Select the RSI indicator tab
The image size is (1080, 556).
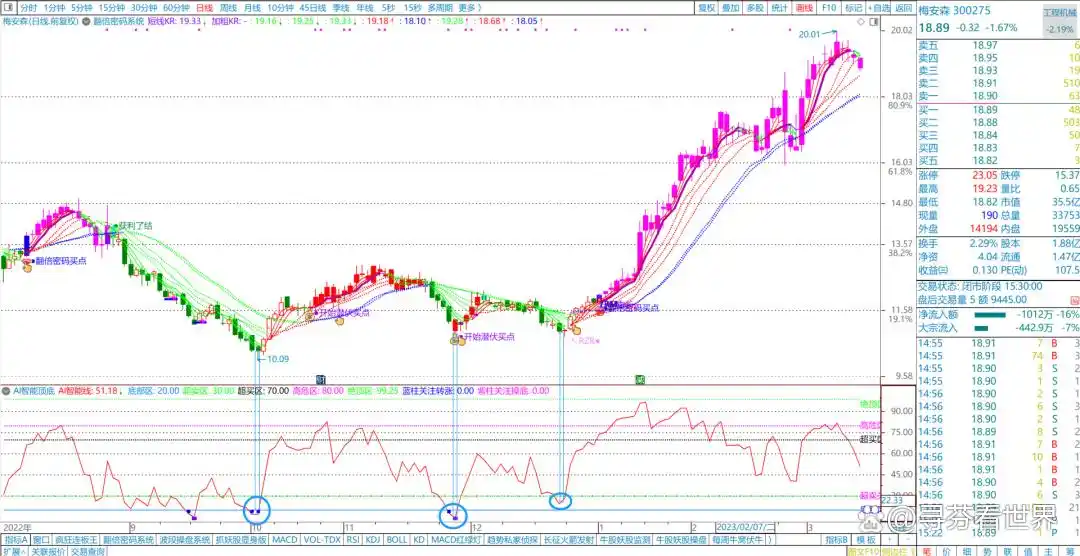point(353,539)
